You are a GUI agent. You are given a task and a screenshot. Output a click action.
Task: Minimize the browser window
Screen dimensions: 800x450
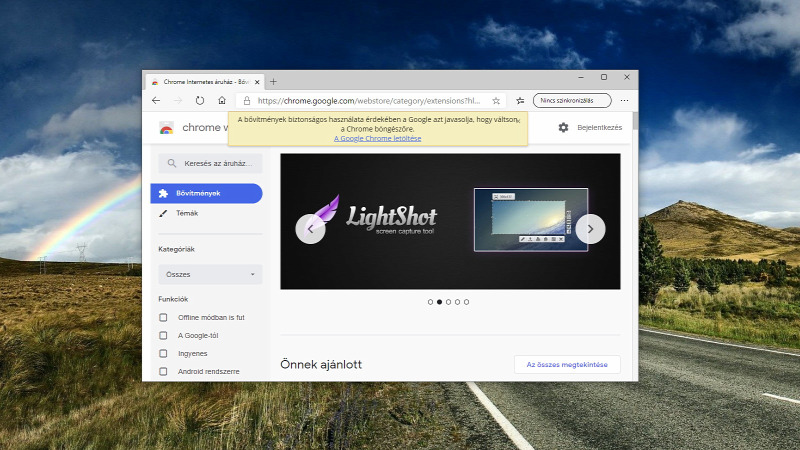[x=581, y=77]
